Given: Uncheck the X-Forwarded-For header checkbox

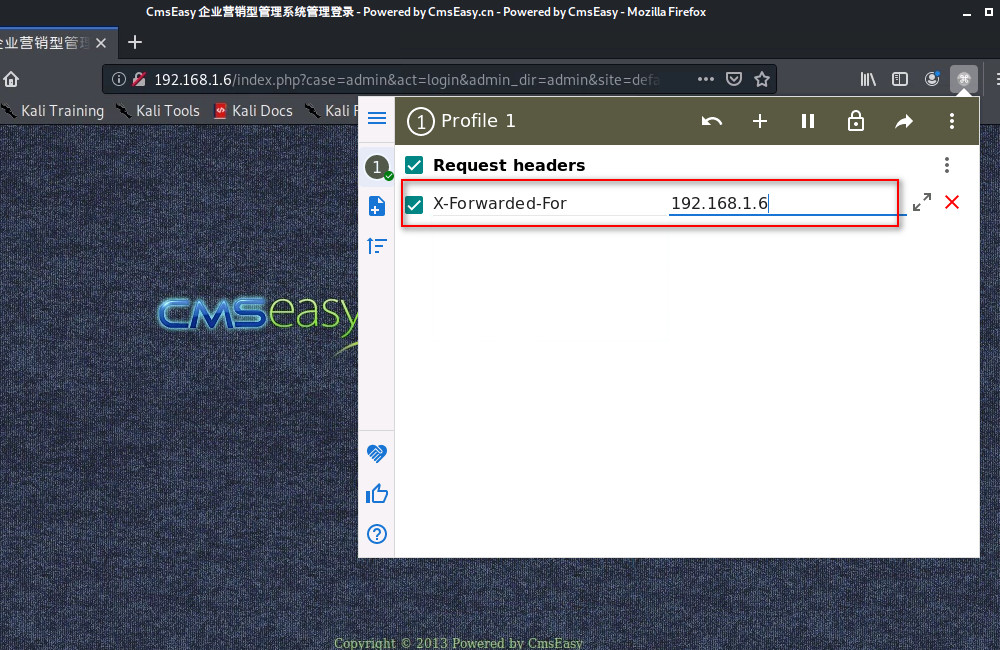Looking at the screenshot, I should [x=414, y=204].
